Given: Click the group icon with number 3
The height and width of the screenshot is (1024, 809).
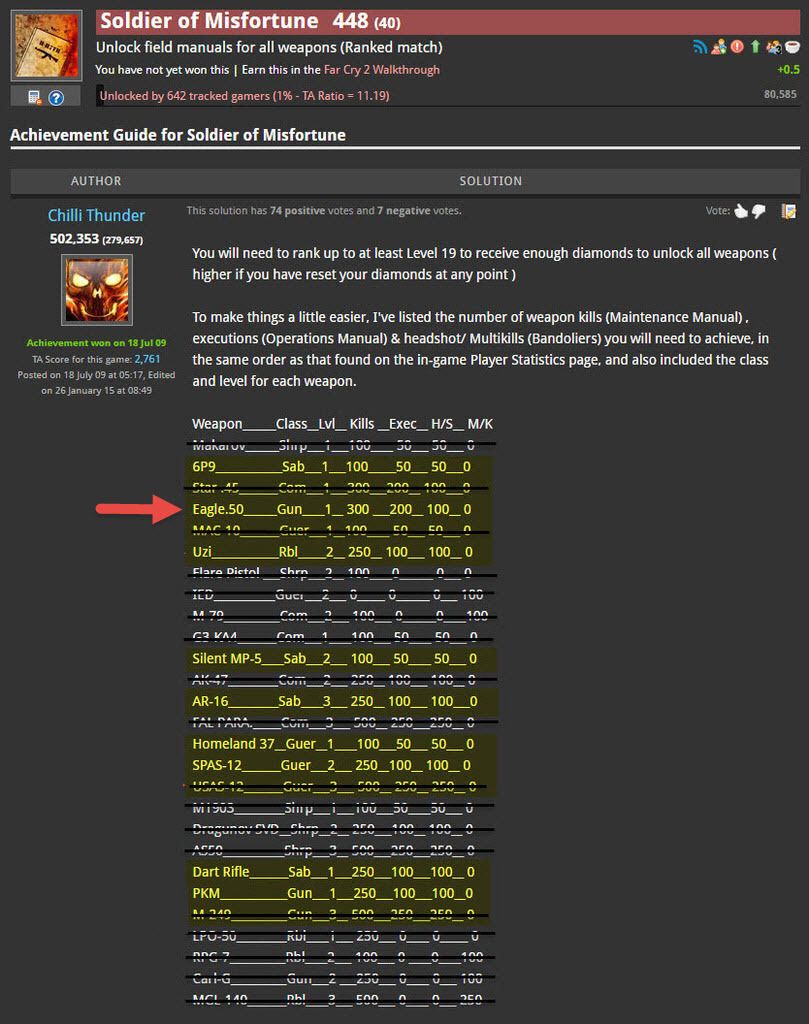Looking at the screenshot, I should tap(774, 47).
